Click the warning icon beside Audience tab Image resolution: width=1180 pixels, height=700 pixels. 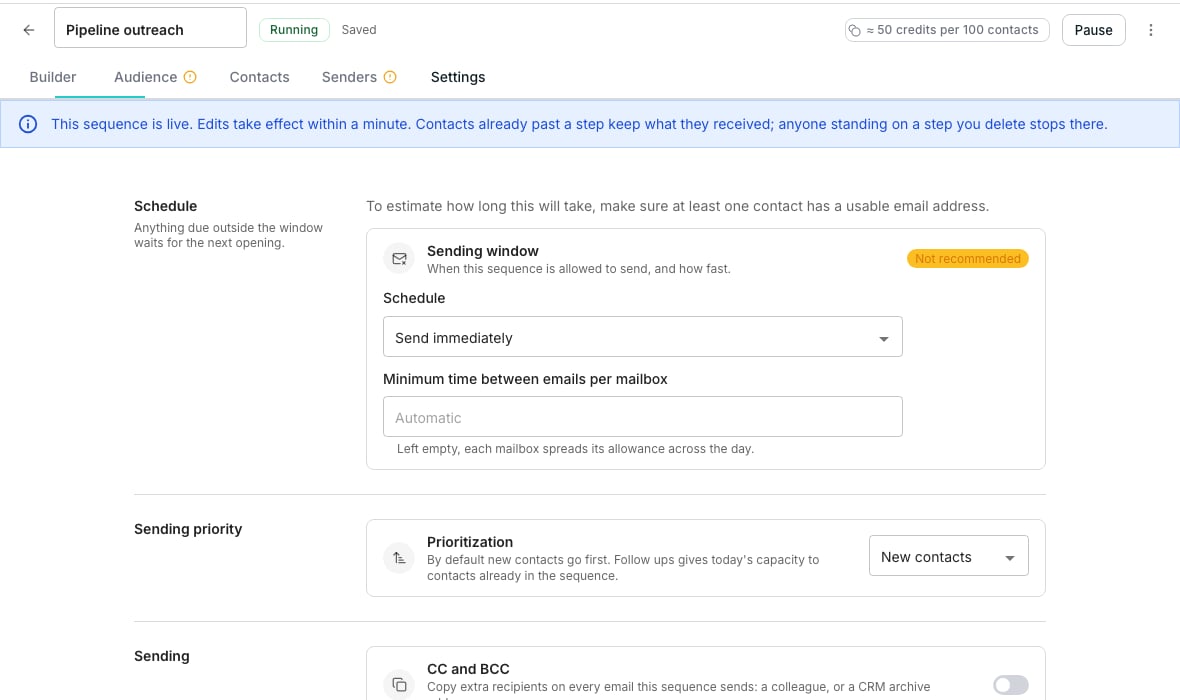[x=190, y=77]
